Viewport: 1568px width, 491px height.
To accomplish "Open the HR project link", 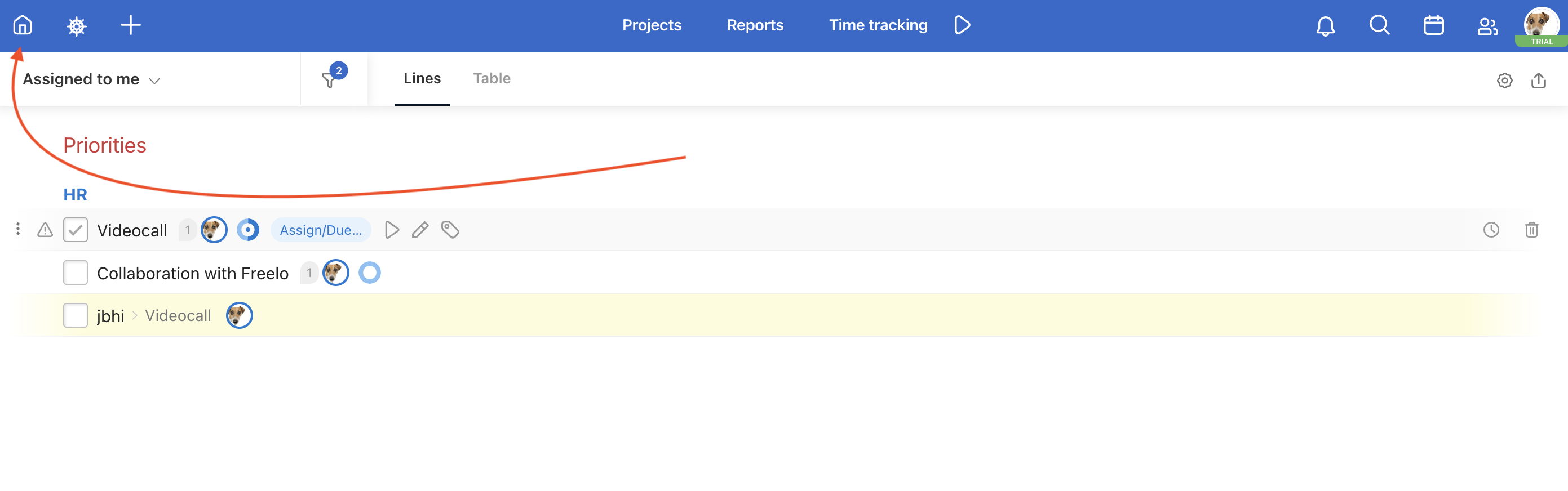I will (75, 194).
